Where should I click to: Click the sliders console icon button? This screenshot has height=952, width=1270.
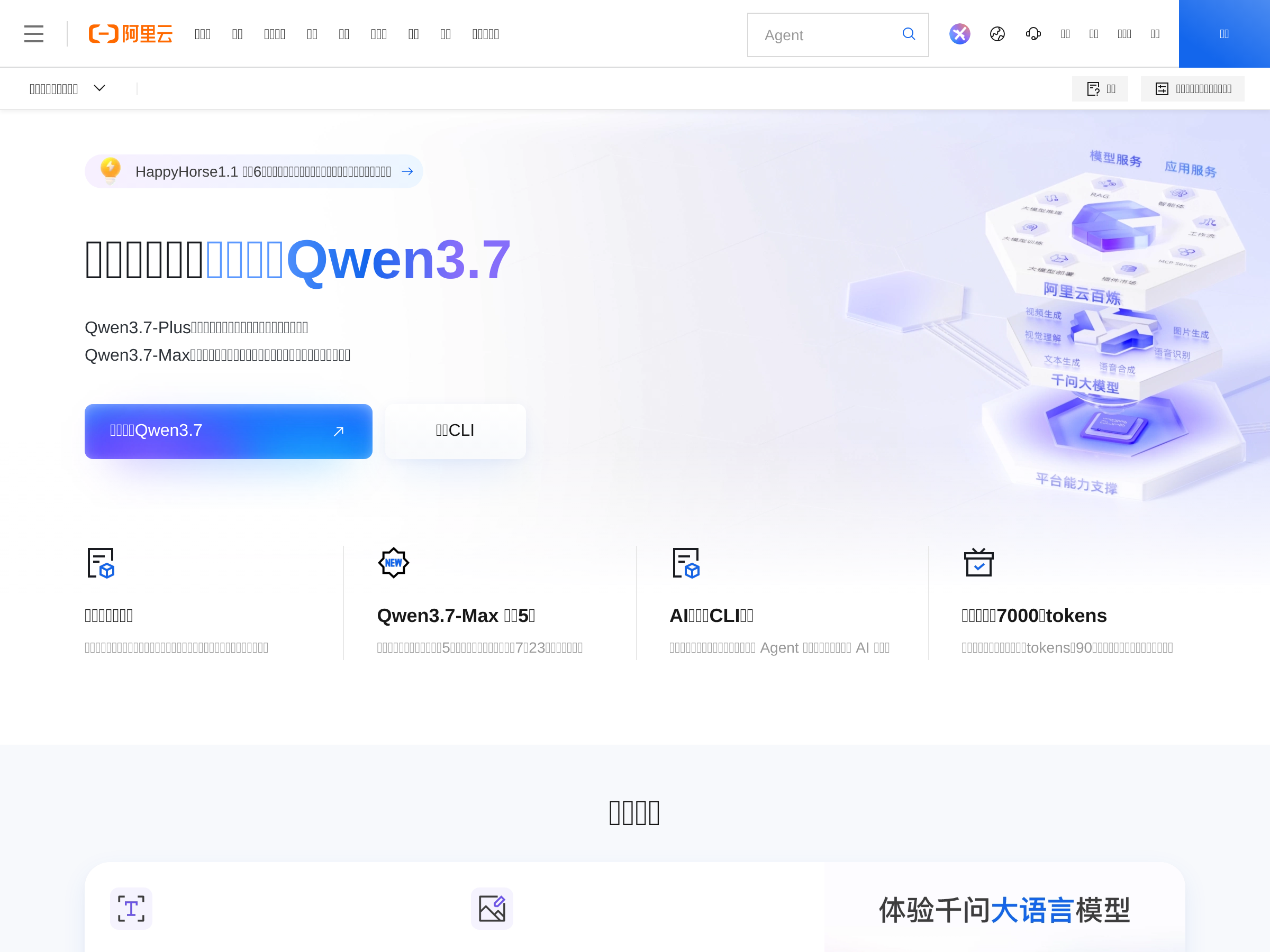tap(1193, 89)
